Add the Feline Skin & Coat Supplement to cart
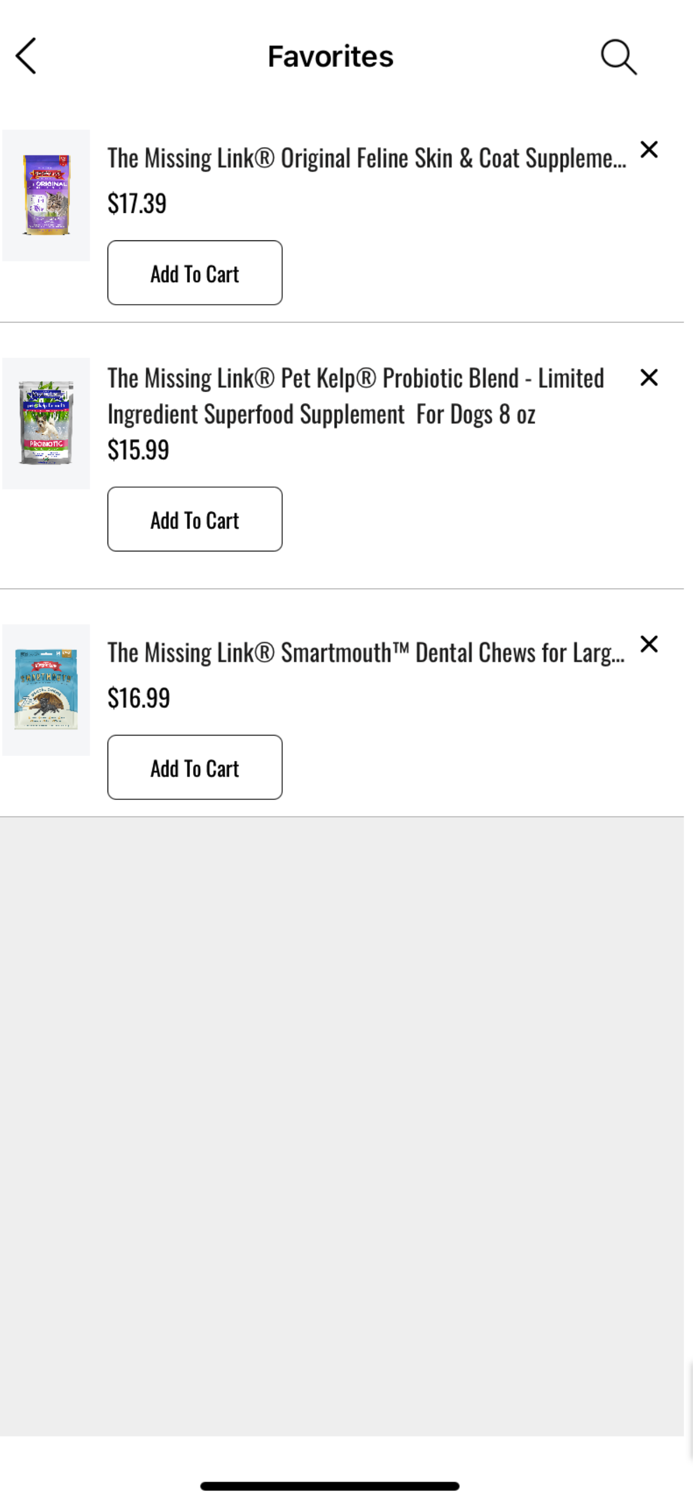693x1500 pixels. point(194,272)
